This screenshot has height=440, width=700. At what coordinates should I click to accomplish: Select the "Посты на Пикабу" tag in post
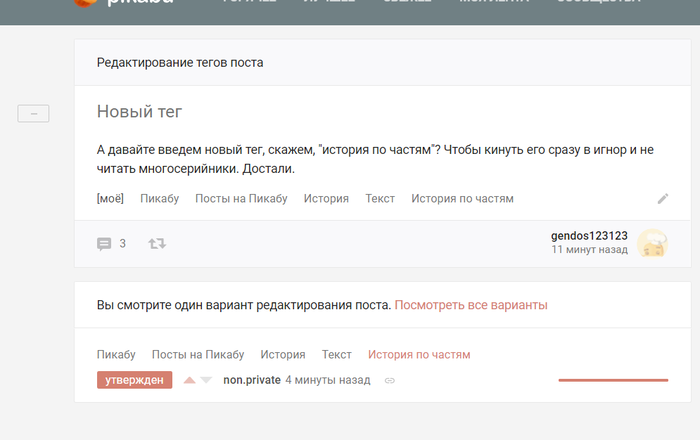pos(241,199)
